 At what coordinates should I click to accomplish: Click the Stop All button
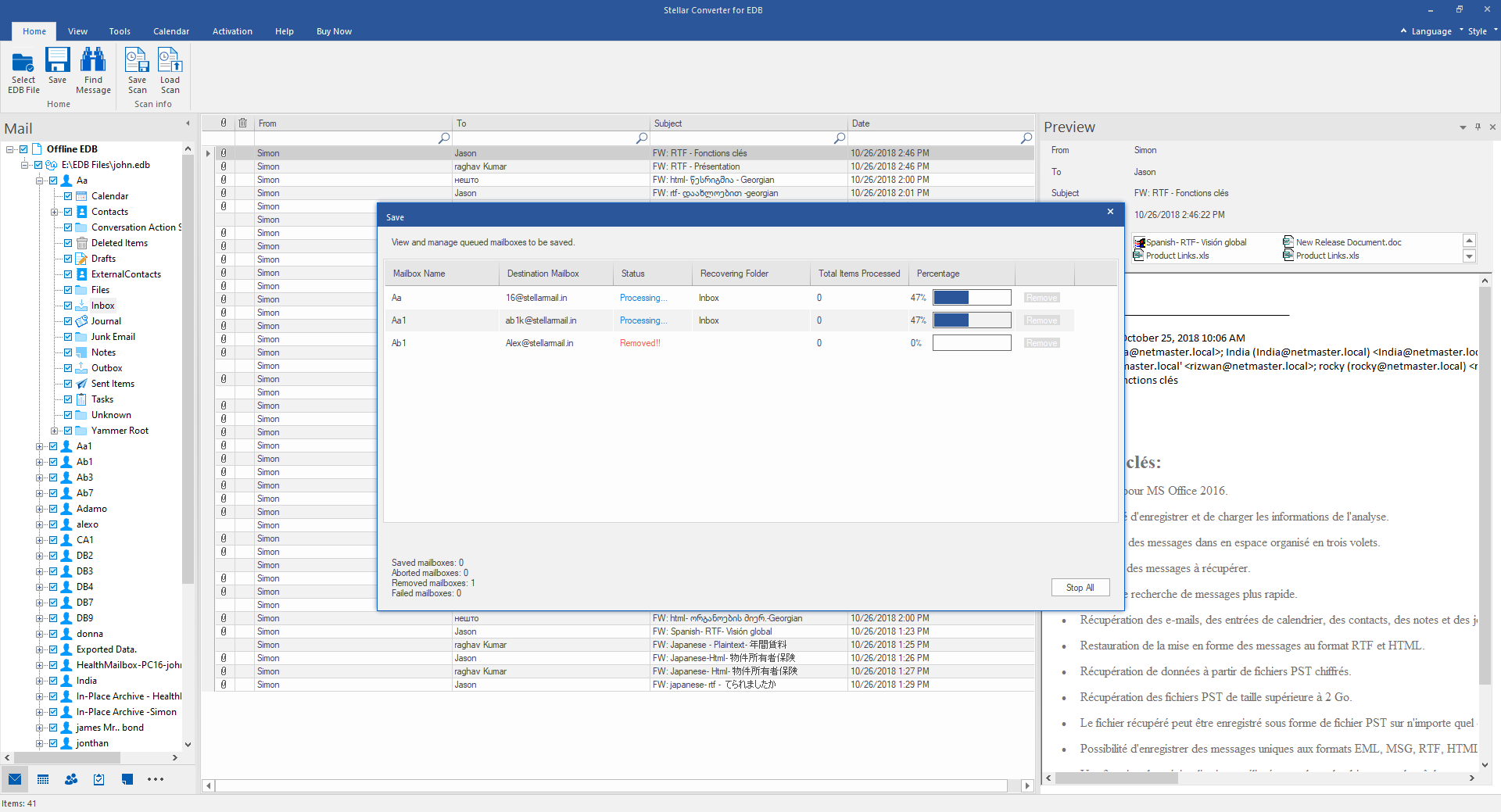[x=1080, y=588]
